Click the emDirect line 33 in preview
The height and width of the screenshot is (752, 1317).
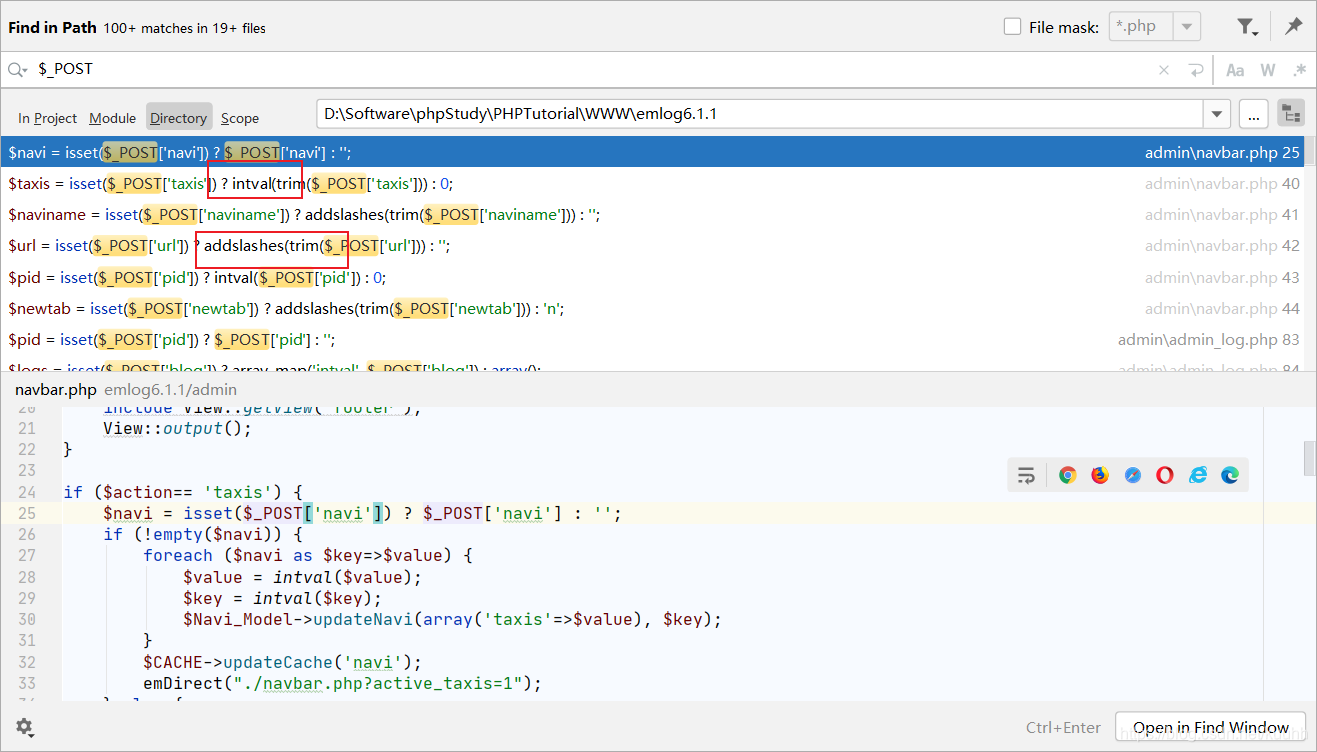[341, 683]
